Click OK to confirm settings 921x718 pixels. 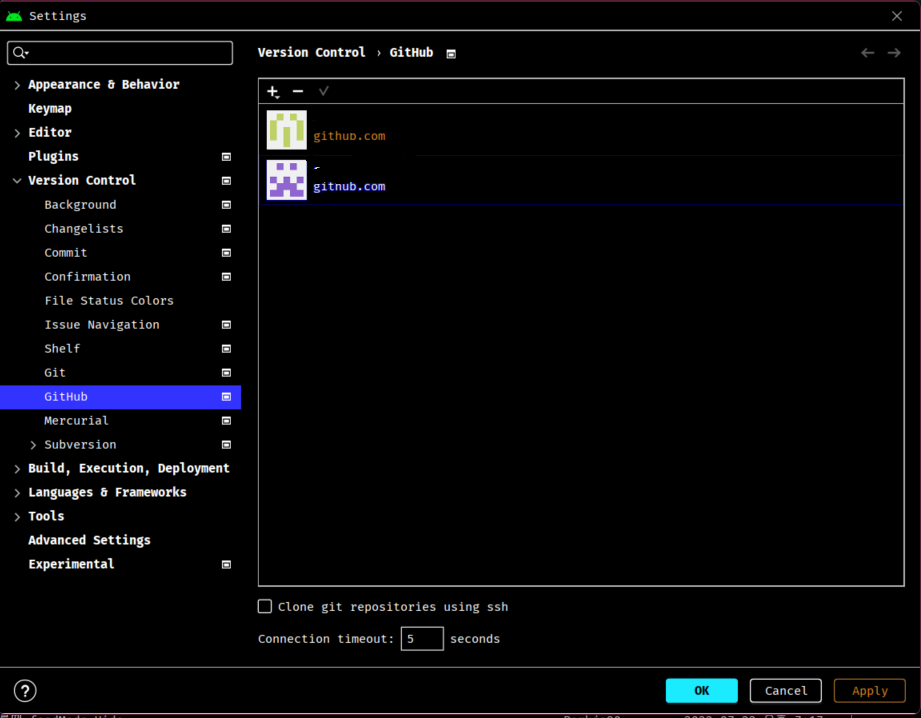pos(701,690)
